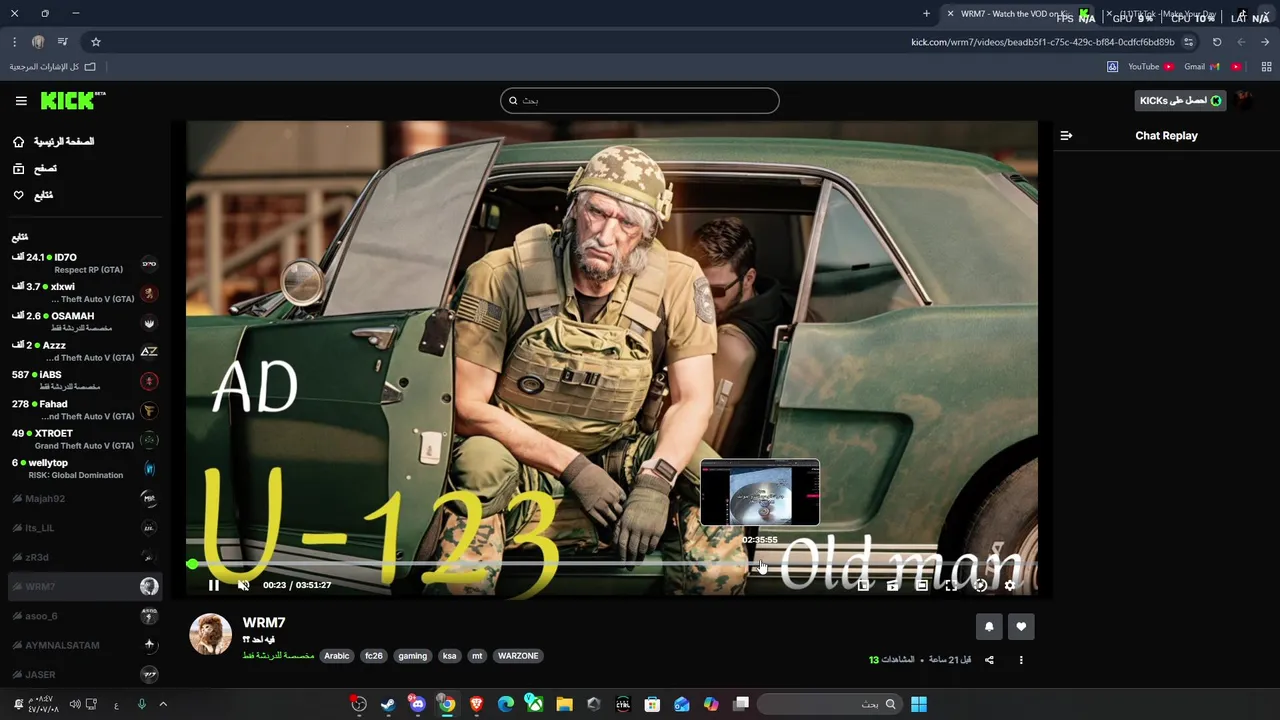This screenshot has width=1280, height=720.
Task: Open Following in sidebar
Action: pos(34,195)
